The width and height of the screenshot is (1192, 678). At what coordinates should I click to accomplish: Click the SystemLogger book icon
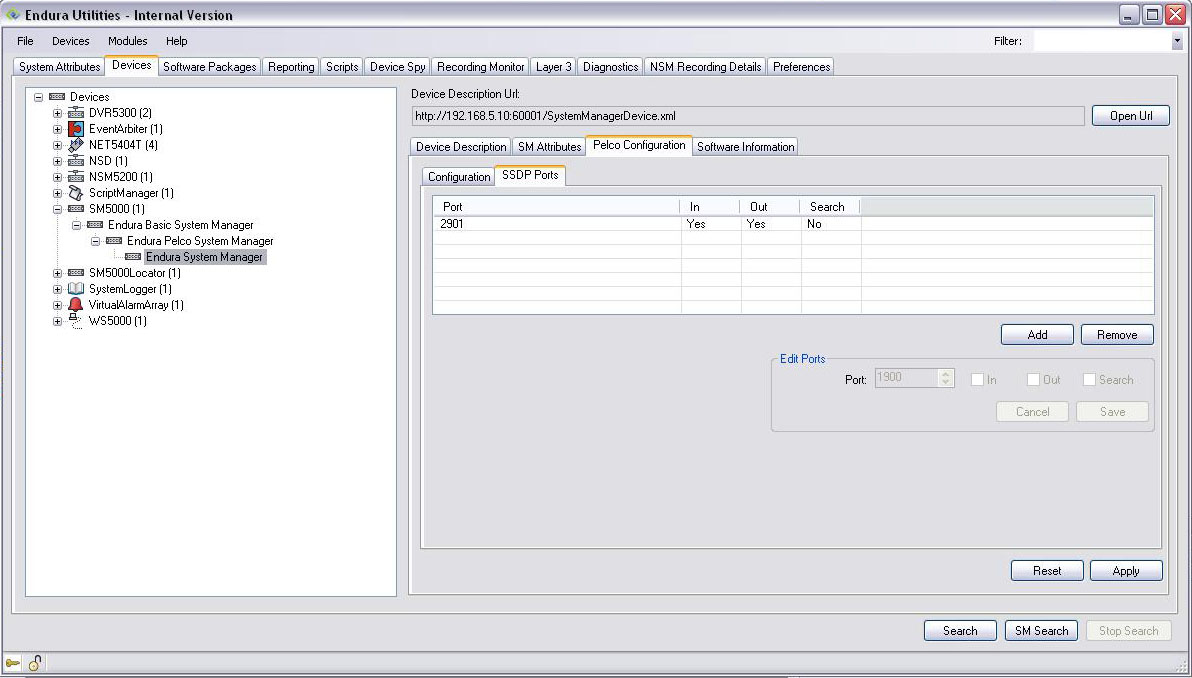[76, 289]
